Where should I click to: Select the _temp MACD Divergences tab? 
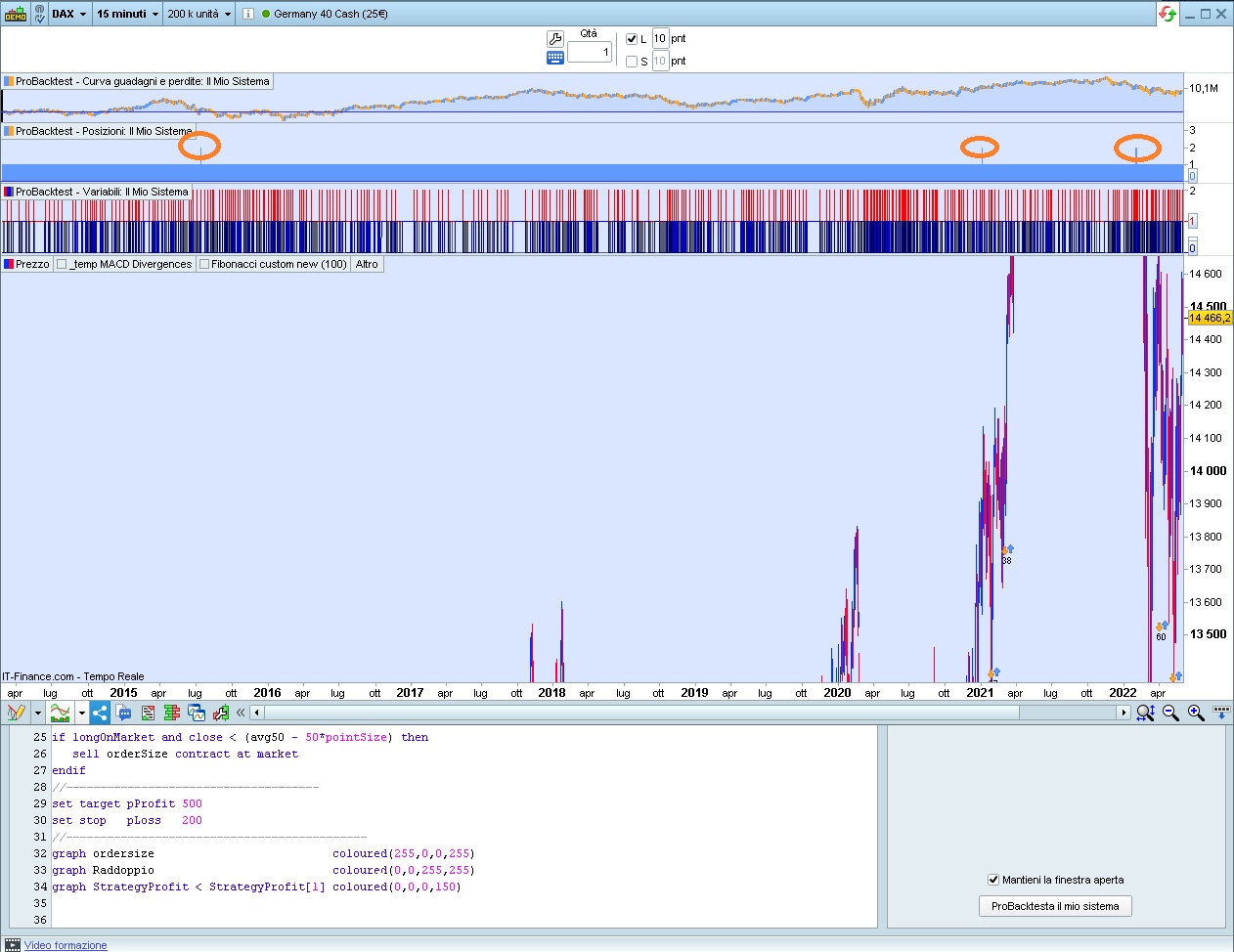tap(124, 264)
